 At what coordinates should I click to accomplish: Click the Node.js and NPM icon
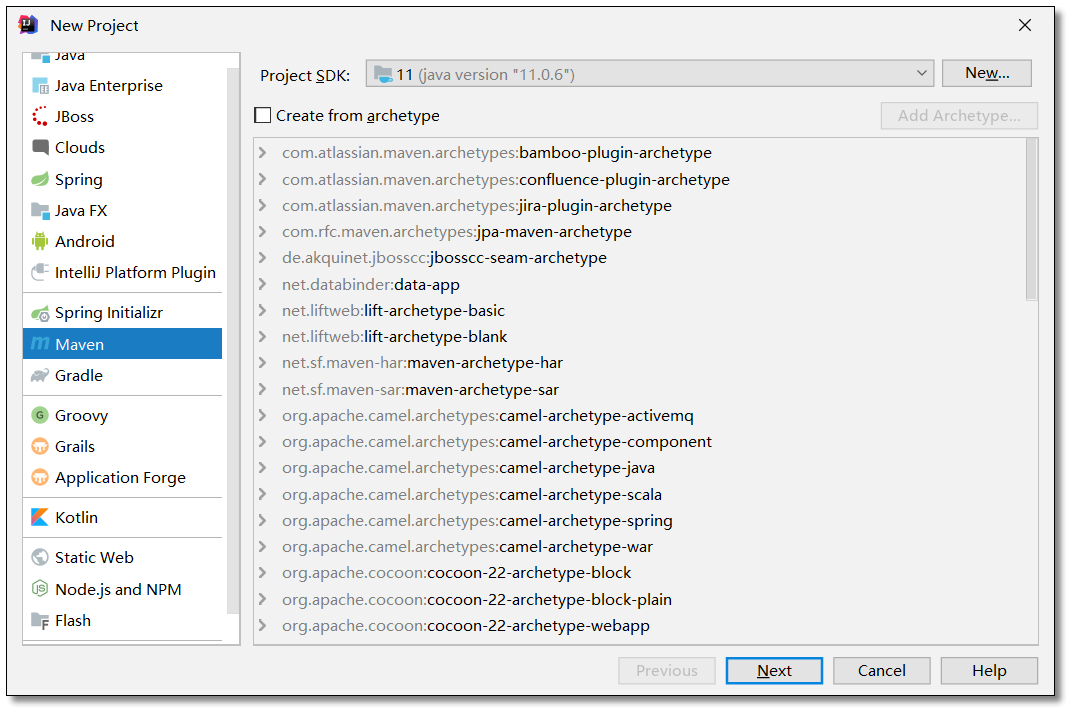(40, 590)
